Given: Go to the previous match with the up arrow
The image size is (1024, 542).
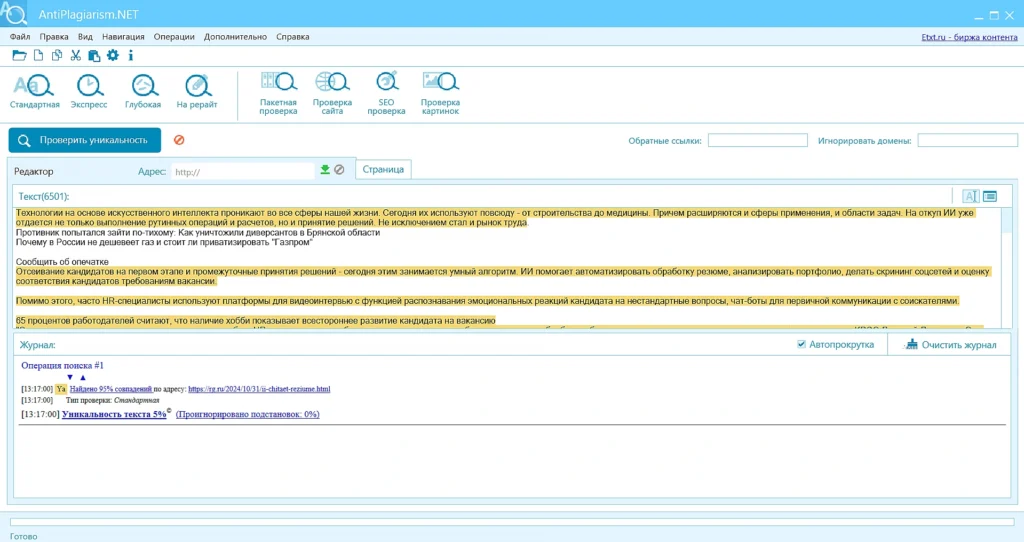Looking at the screenshot, I should pos(82,377).
